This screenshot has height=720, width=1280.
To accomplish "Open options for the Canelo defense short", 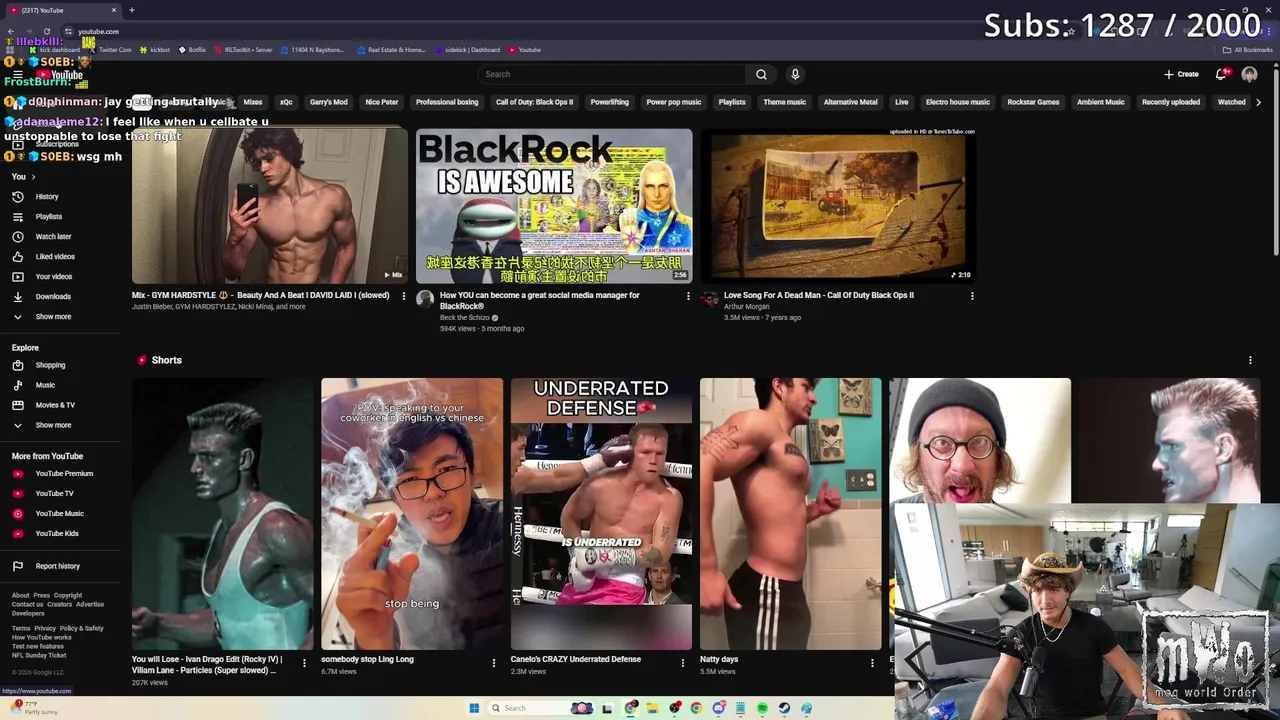I will [683, 663].
